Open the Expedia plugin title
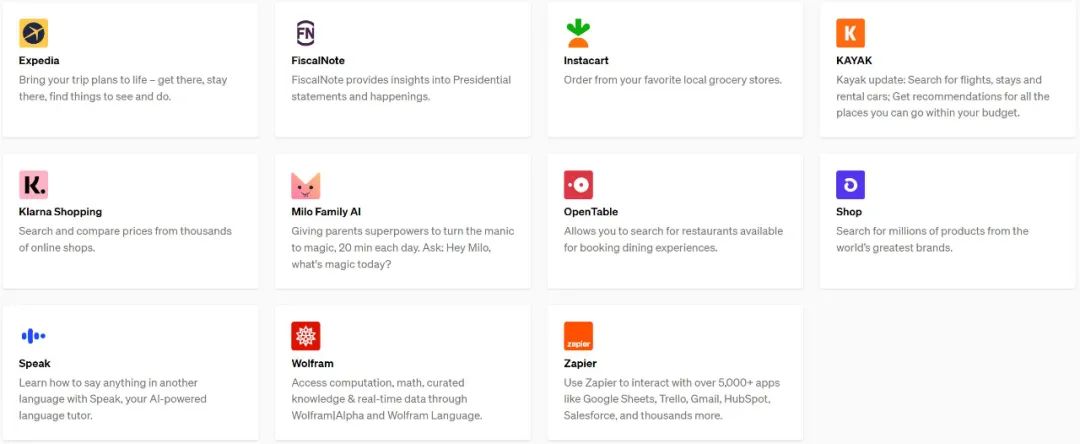The image size is (1080, 444). click(39, 60)
